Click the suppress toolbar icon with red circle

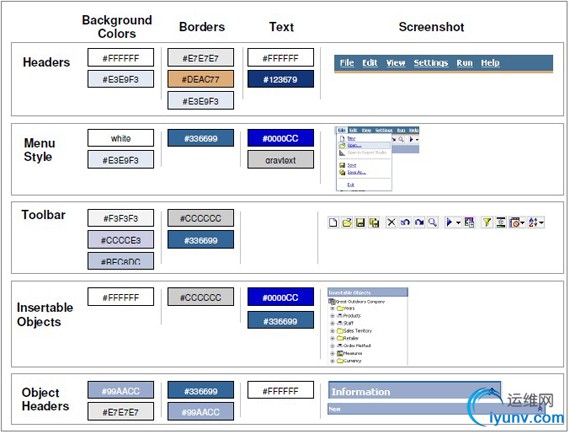click(x=514, y=222)
